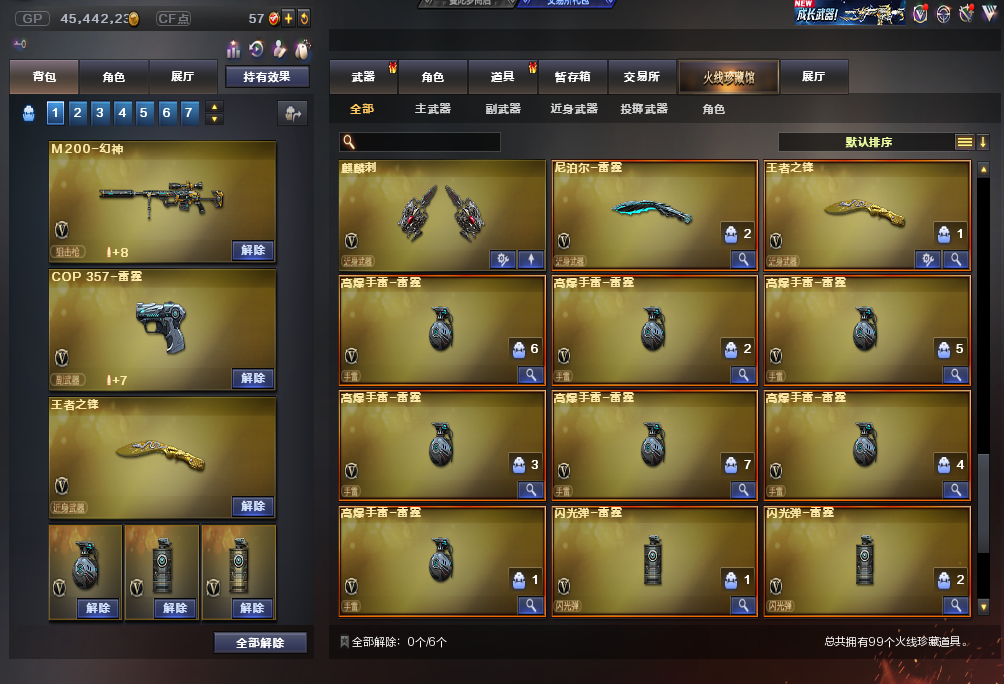Open the ranking podium icon above 持有效果
Viewport: 1004px width, 684px height.
coord(234,49)
